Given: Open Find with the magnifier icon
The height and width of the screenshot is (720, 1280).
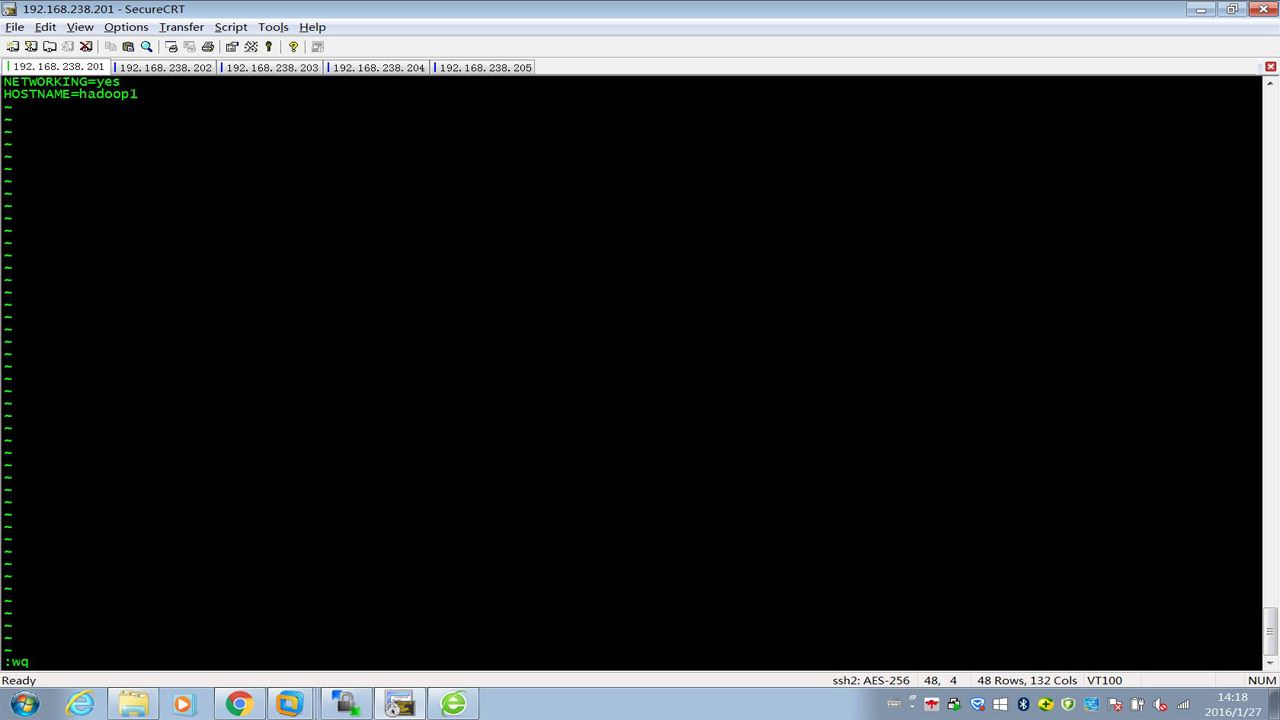Looking at the screenshot, I should [x=146, y=46].
